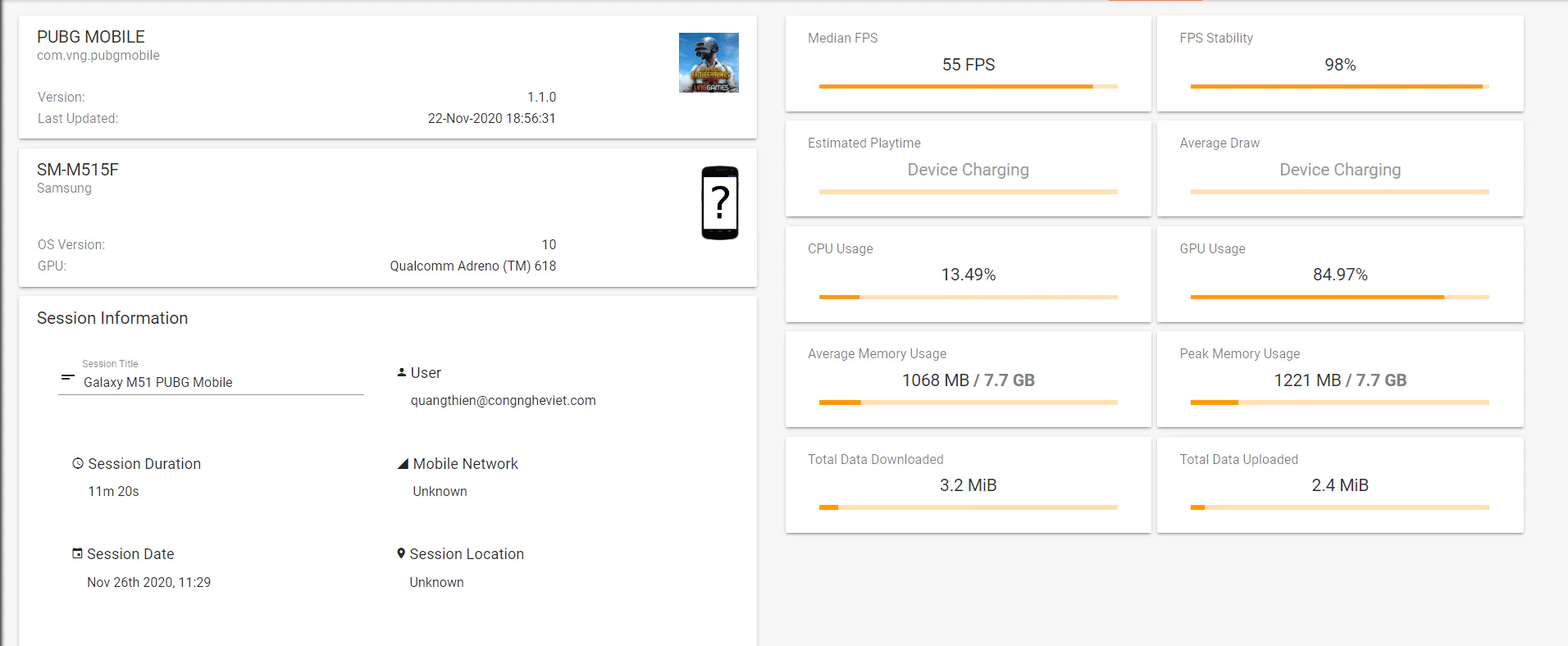
Task: Click the version number '1.1.0'
Action: point(542,98)
